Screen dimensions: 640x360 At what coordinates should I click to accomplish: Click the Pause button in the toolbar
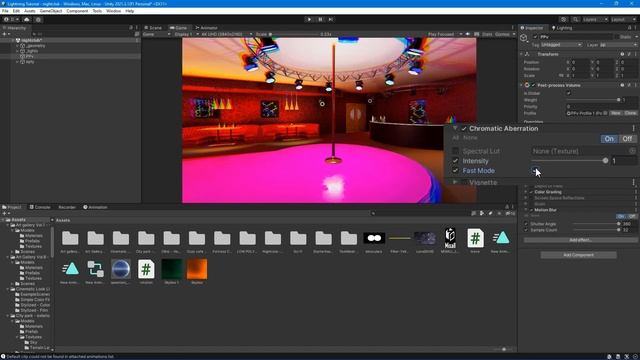[320, 19]
